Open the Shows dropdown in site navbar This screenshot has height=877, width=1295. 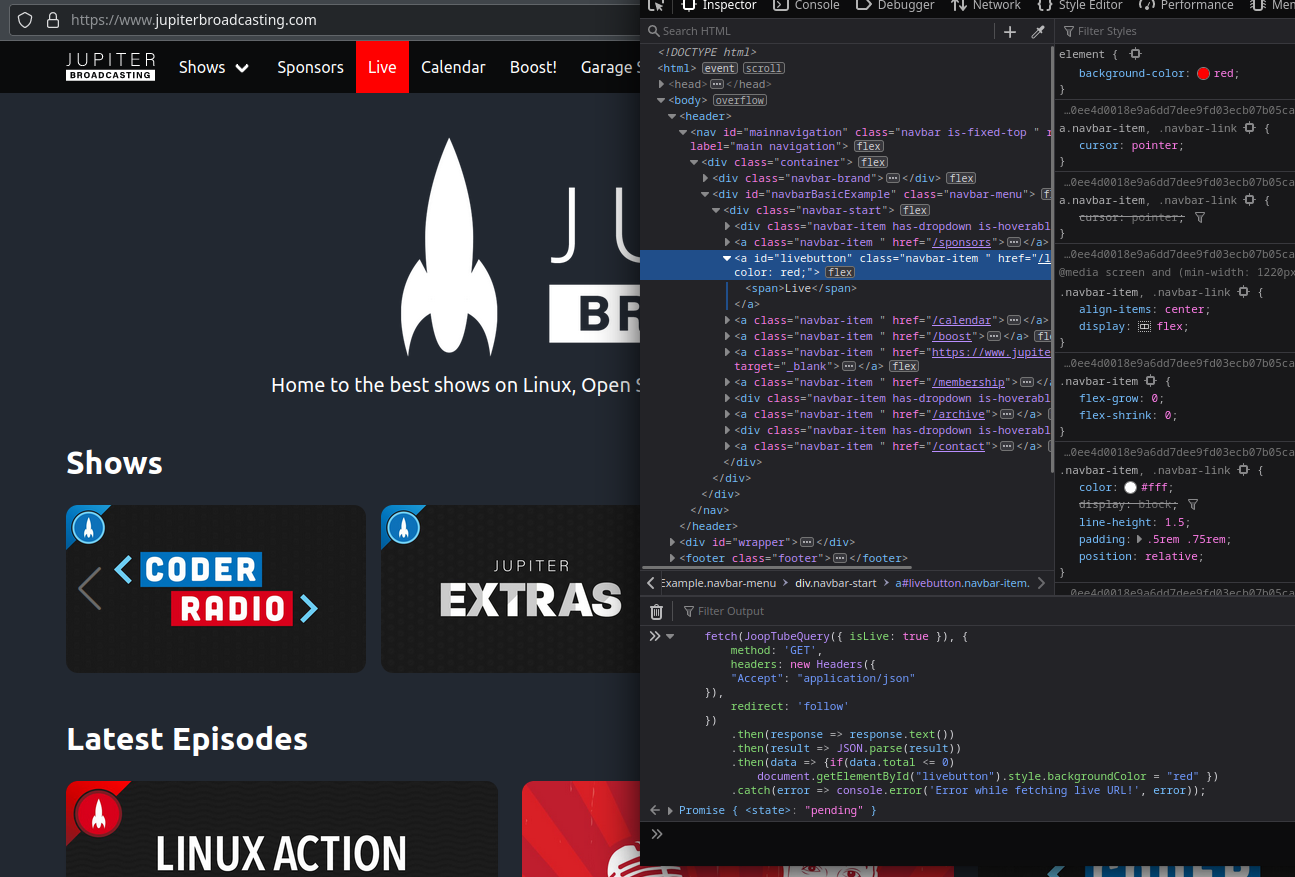coord(214,67)
